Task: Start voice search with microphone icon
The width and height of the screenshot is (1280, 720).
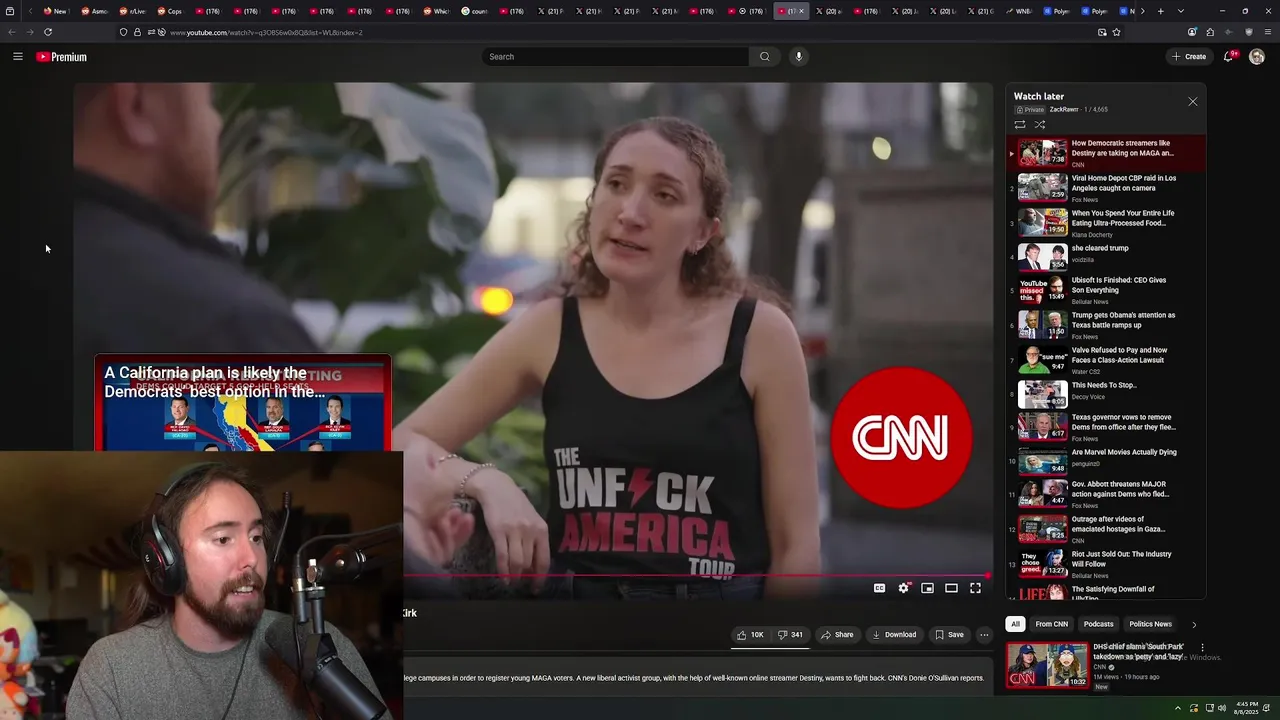Action: [798, 57]
